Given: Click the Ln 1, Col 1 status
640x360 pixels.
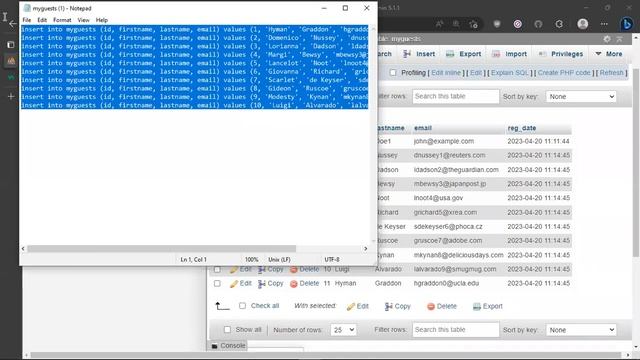Looking at the screenshot, I should click(x=193, y=260).
